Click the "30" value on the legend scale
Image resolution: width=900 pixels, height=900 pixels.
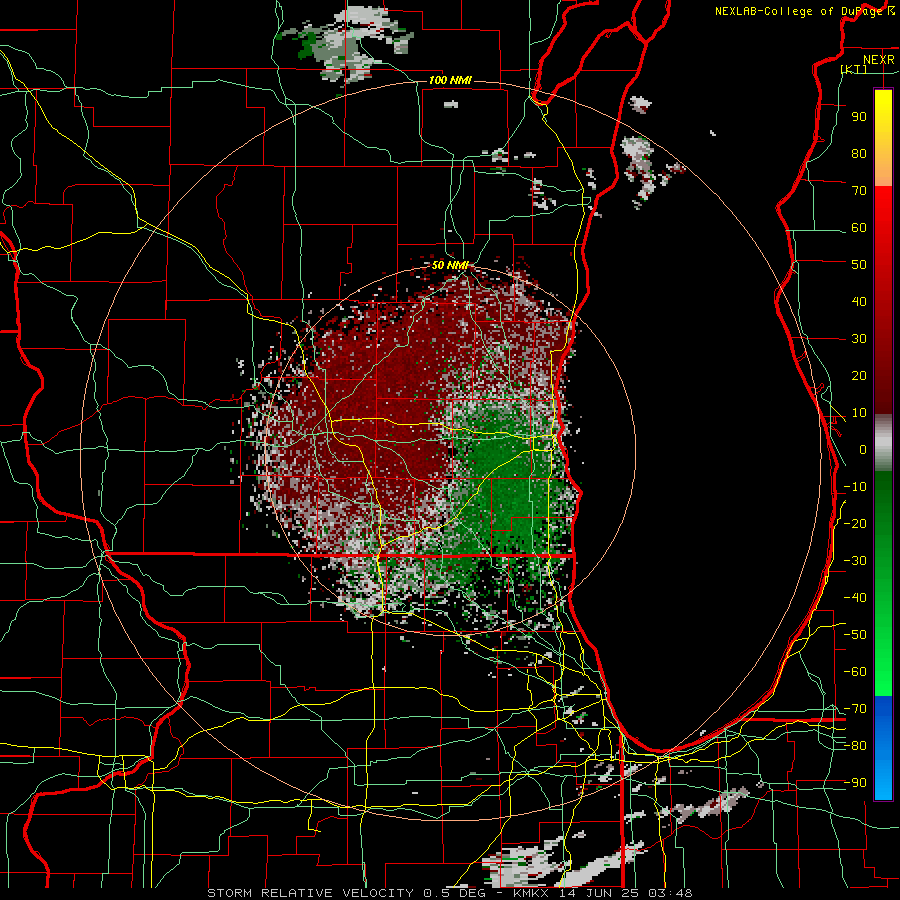859,339
